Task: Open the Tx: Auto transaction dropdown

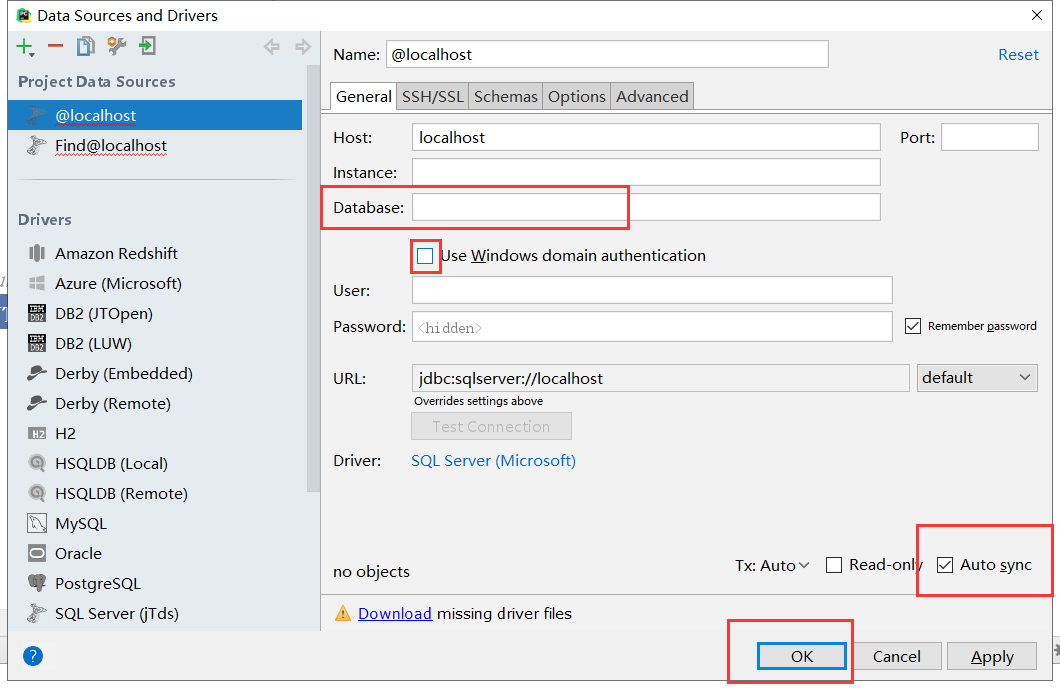Action: pyautogui.click(x=772, y=564)
